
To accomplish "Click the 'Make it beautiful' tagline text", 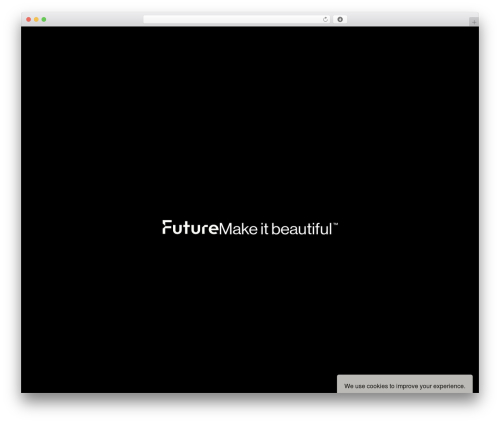I will tap(276, 229).
